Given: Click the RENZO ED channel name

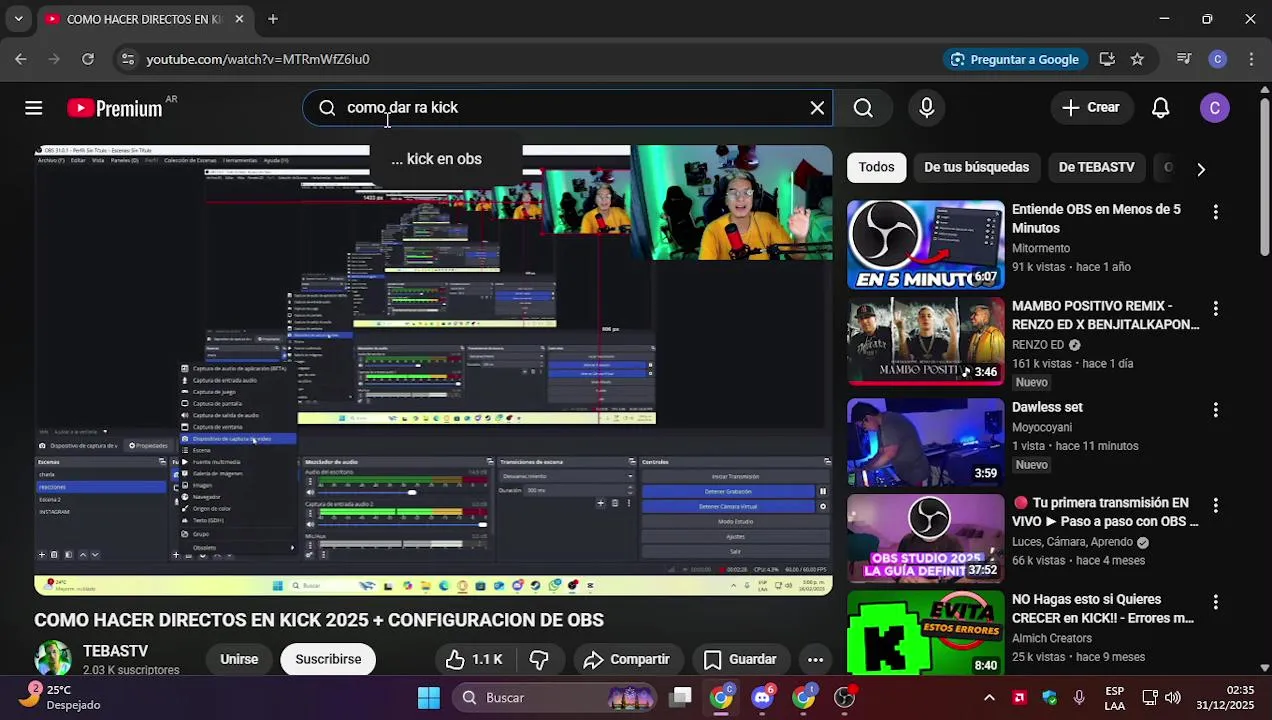Looking at the screenshot, I should coord(1038,345).
